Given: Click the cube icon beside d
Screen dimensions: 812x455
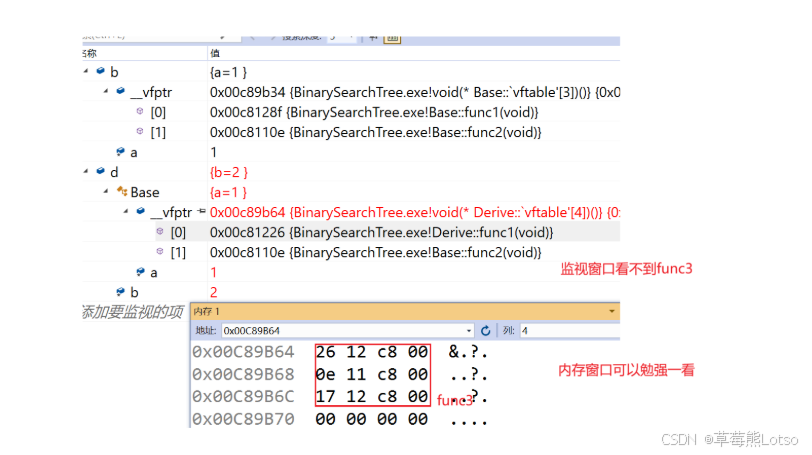Looking at the screenshot, I should point(100,171).
